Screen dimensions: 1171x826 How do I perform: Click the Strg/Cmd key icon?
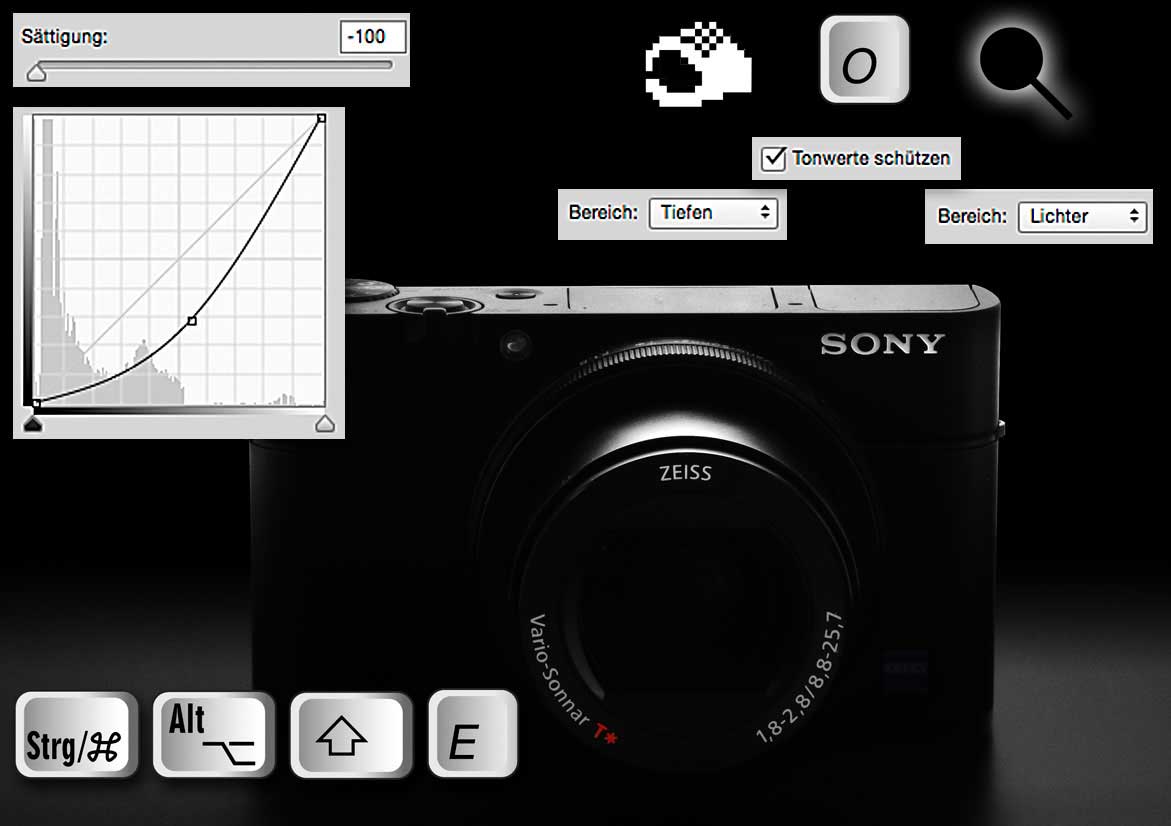(76, 735)
